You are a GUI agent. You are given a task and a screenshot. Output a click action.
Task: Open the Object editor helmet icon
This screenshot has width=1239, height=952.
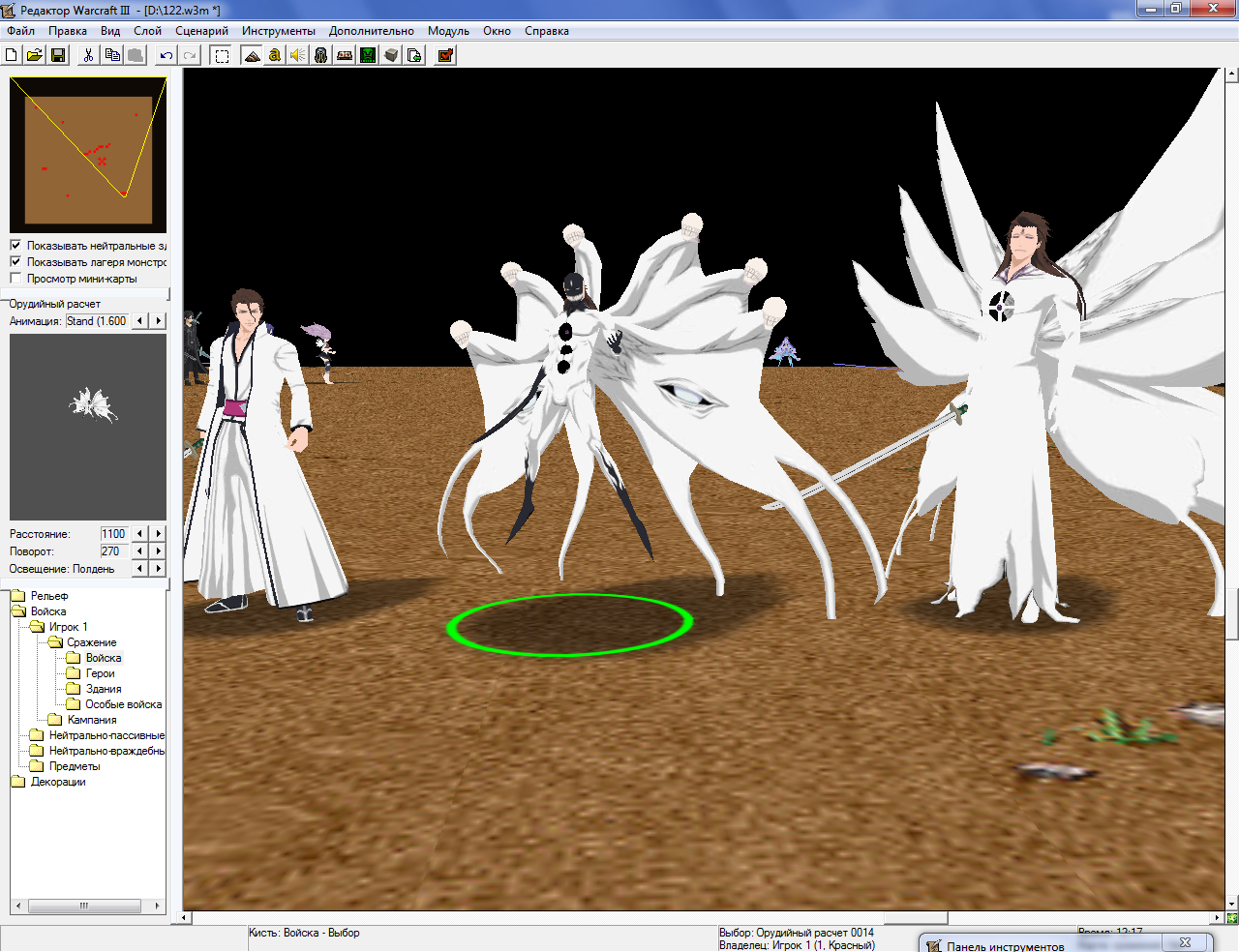321,55
